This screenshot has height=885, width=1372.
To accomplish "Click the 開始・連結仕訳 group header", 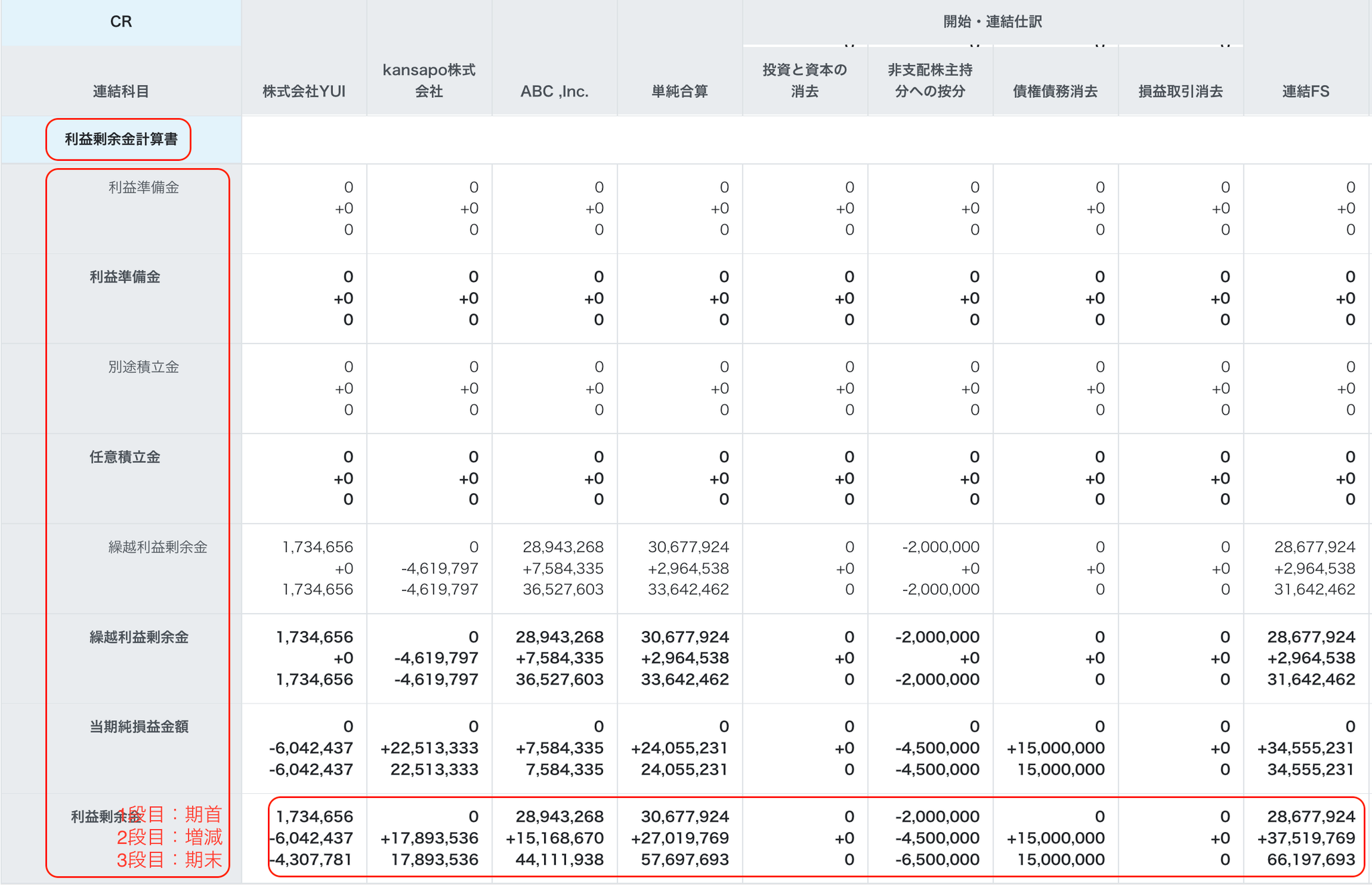I will click(992, 22).
